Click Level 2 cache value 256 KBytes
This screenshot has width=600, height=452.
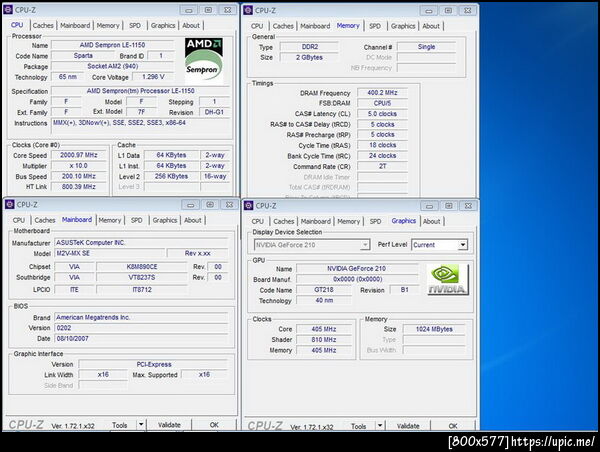point(171,176)
